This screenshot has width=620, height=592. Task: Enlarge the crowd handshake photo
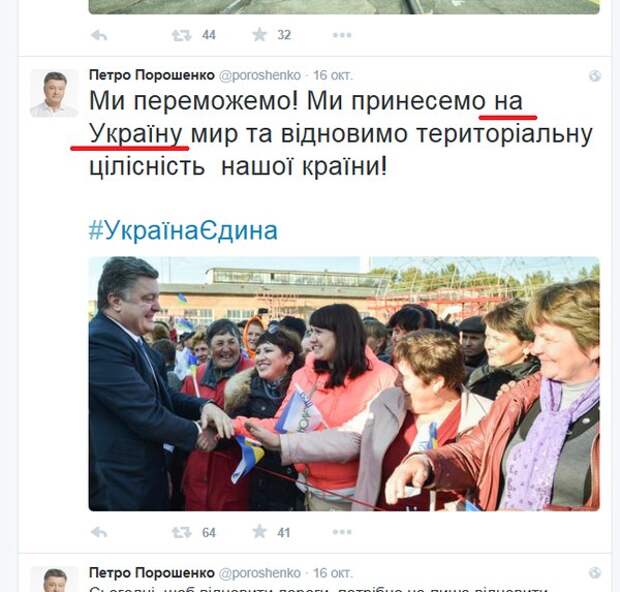point(344,384)
